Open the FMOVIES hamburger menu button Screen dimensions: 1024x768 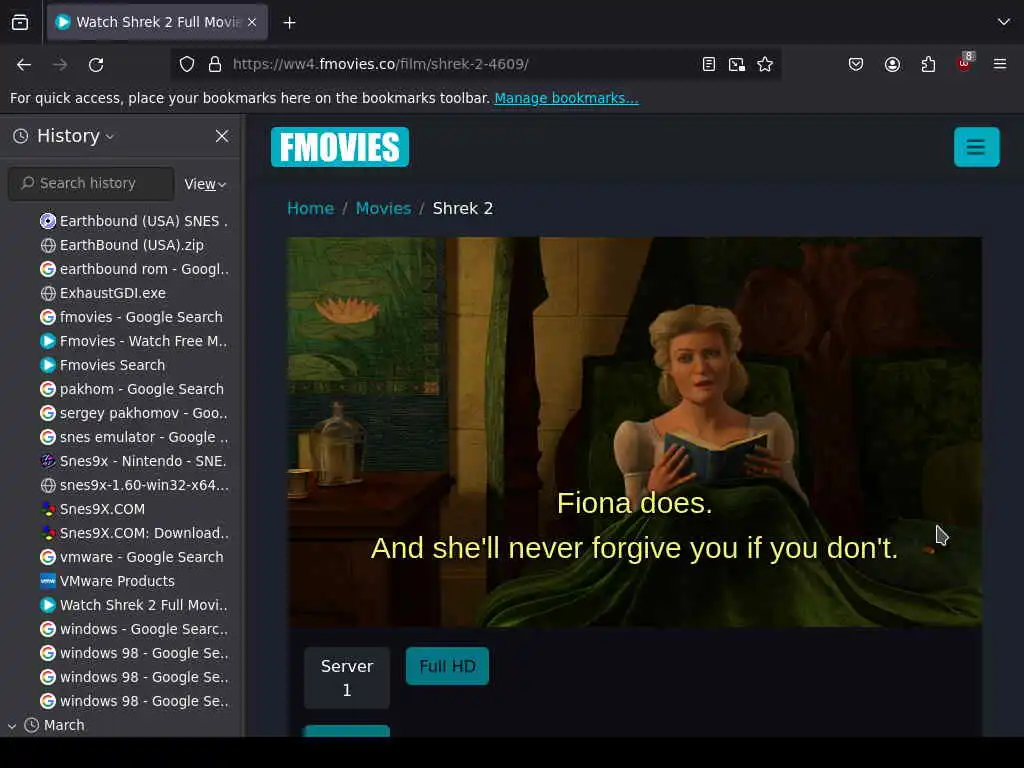976,147
